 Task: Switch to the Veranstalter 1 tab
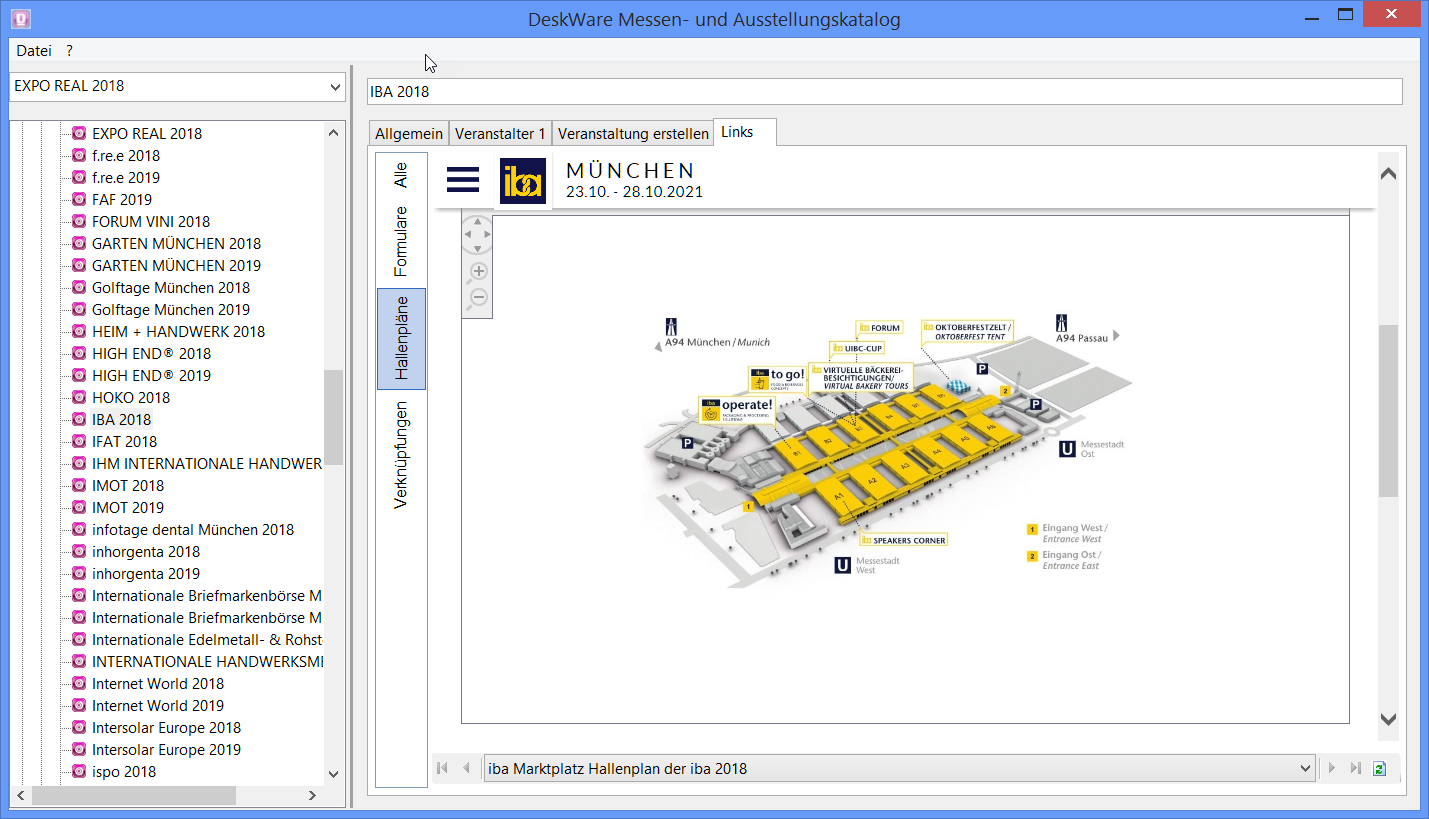[x=500, y=134]
